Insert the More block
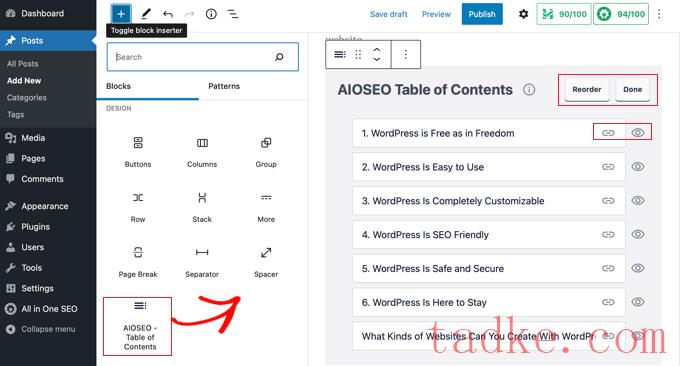 [266, 207]
